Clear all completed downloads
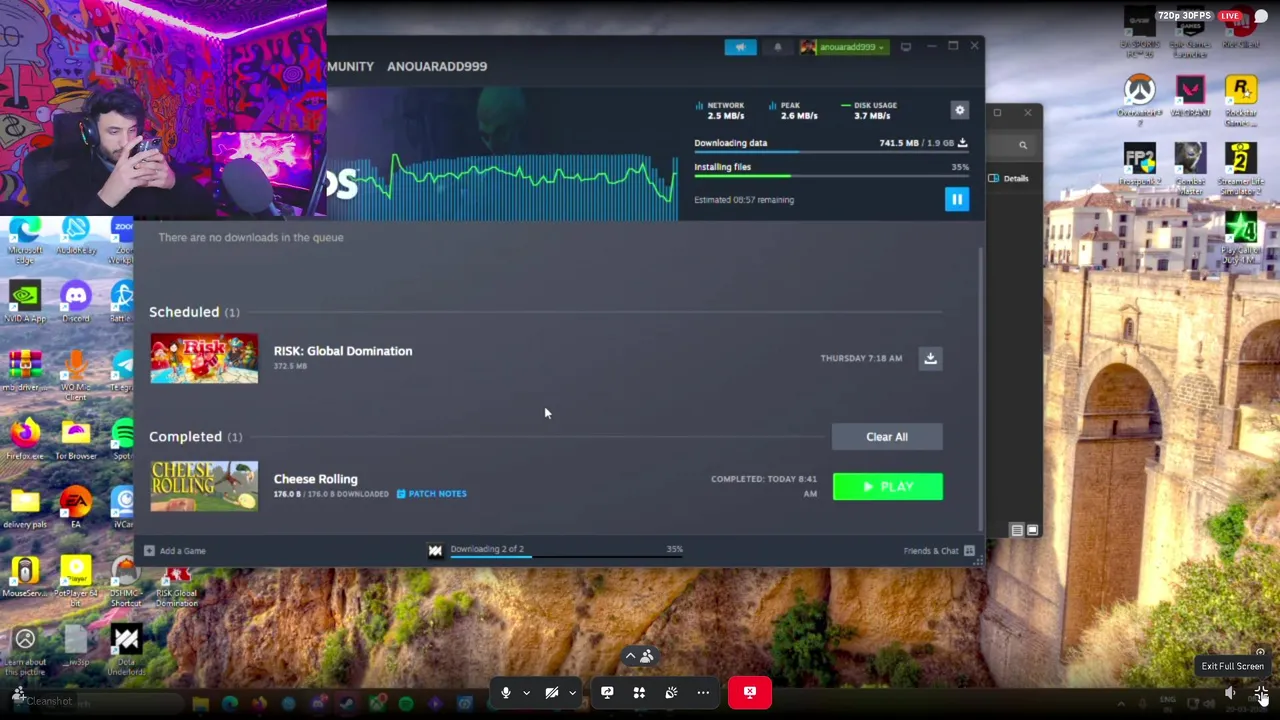 (887, 437)
